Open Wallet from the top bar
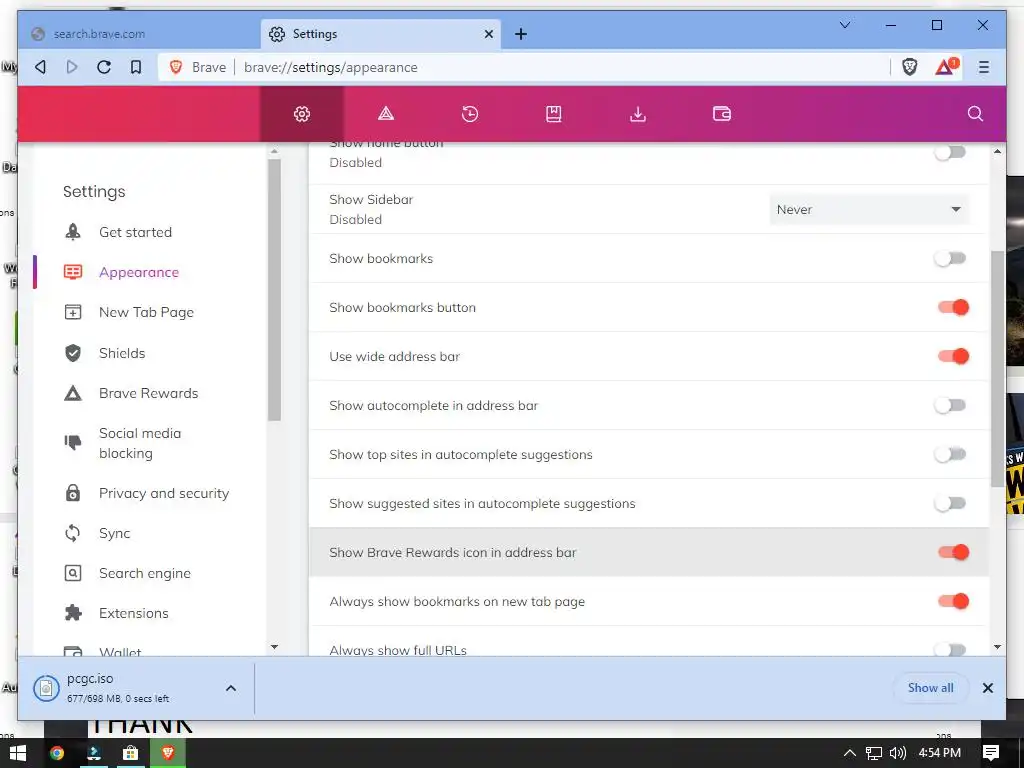This screenshot has width=1024, height=768. tap(722, 114)
